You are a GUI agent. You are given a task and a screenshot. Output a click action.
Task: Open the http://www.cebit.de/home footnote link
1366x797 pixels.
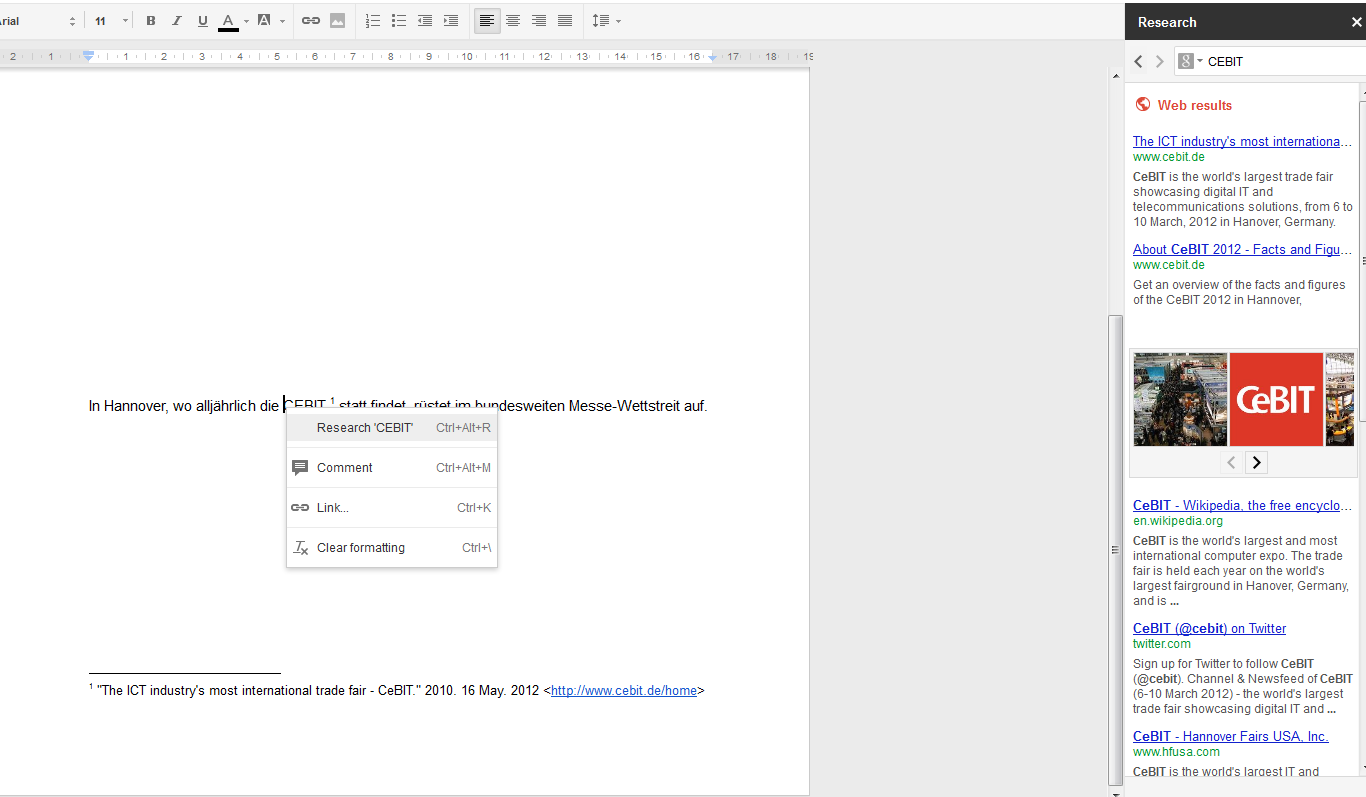624,691
